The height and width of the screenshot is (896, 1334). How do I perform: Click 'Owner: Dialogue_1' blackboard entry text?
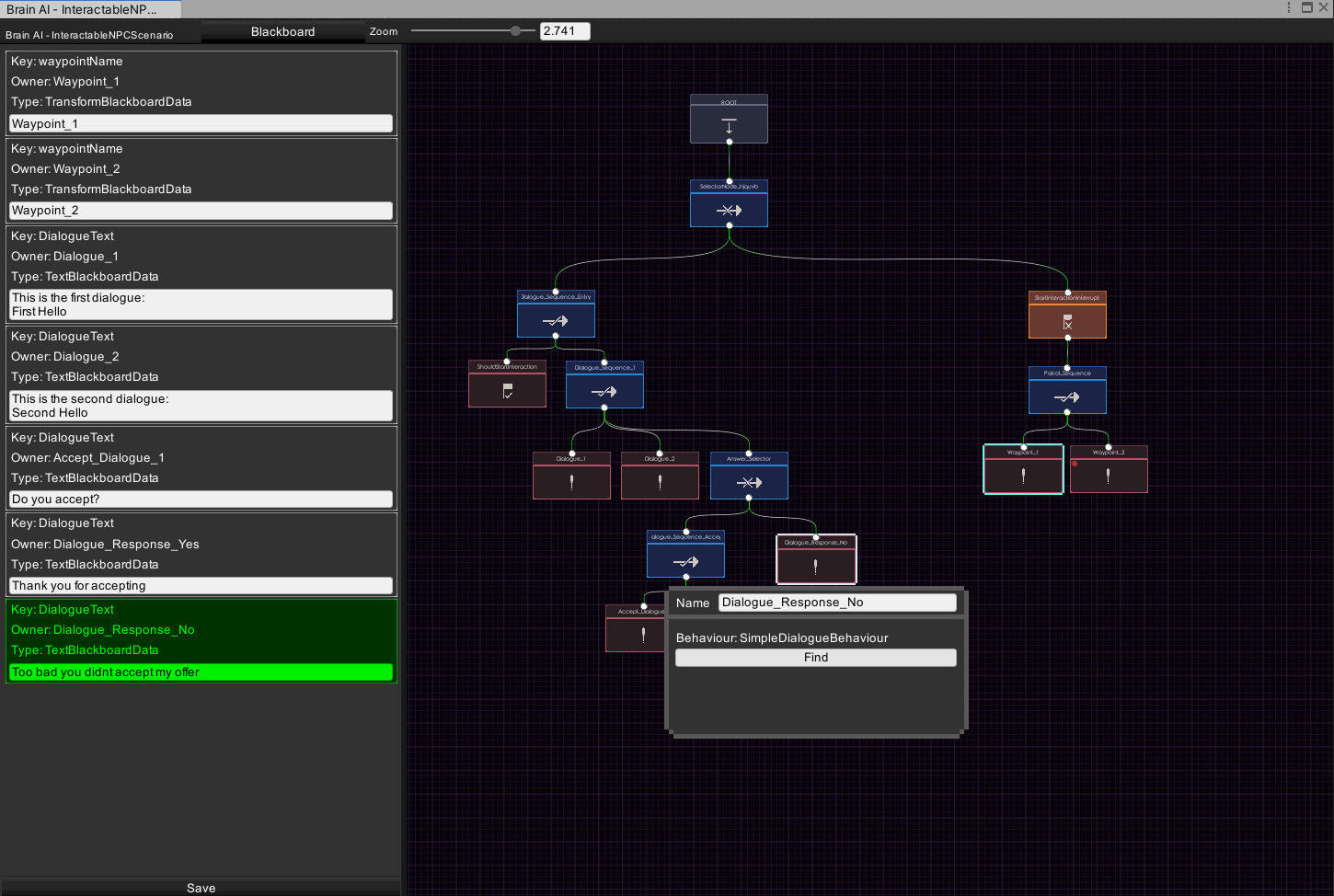64,257
